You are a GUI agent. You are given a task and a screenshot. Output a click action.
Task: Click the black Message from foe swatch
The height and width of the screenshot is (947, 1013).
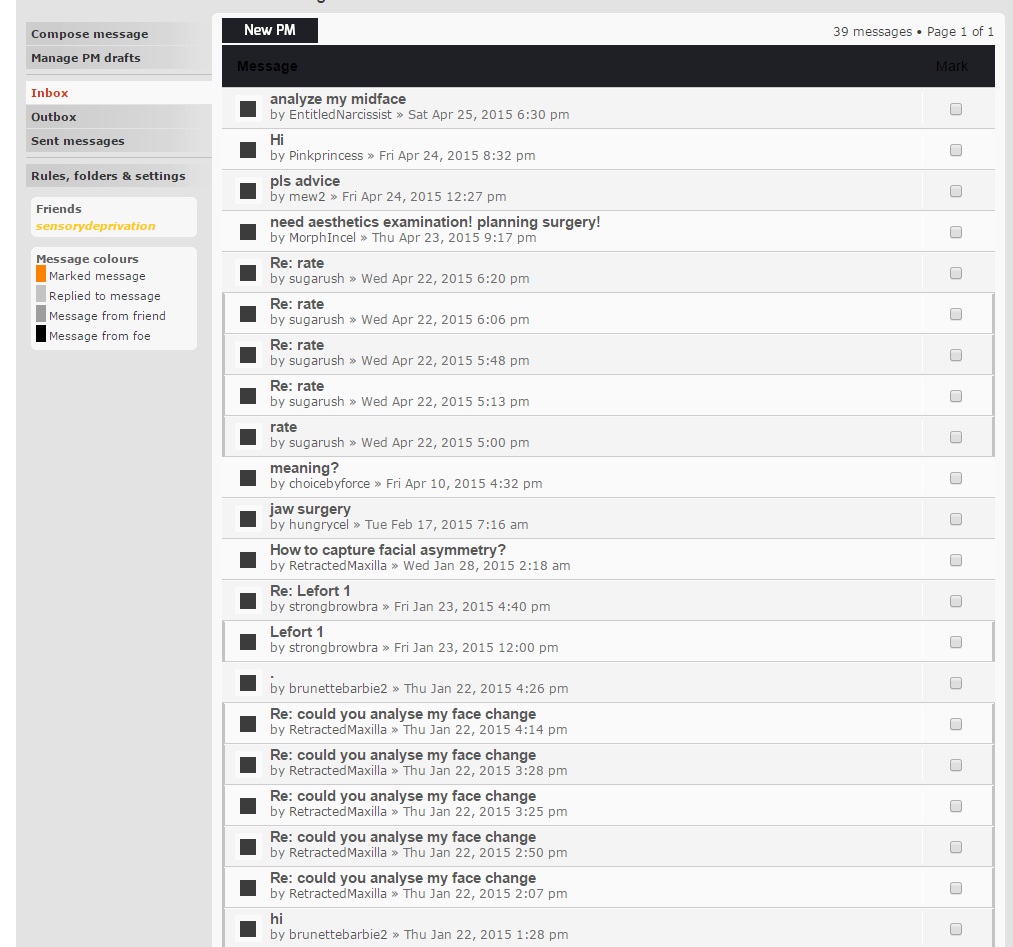[x=41, y=334]
